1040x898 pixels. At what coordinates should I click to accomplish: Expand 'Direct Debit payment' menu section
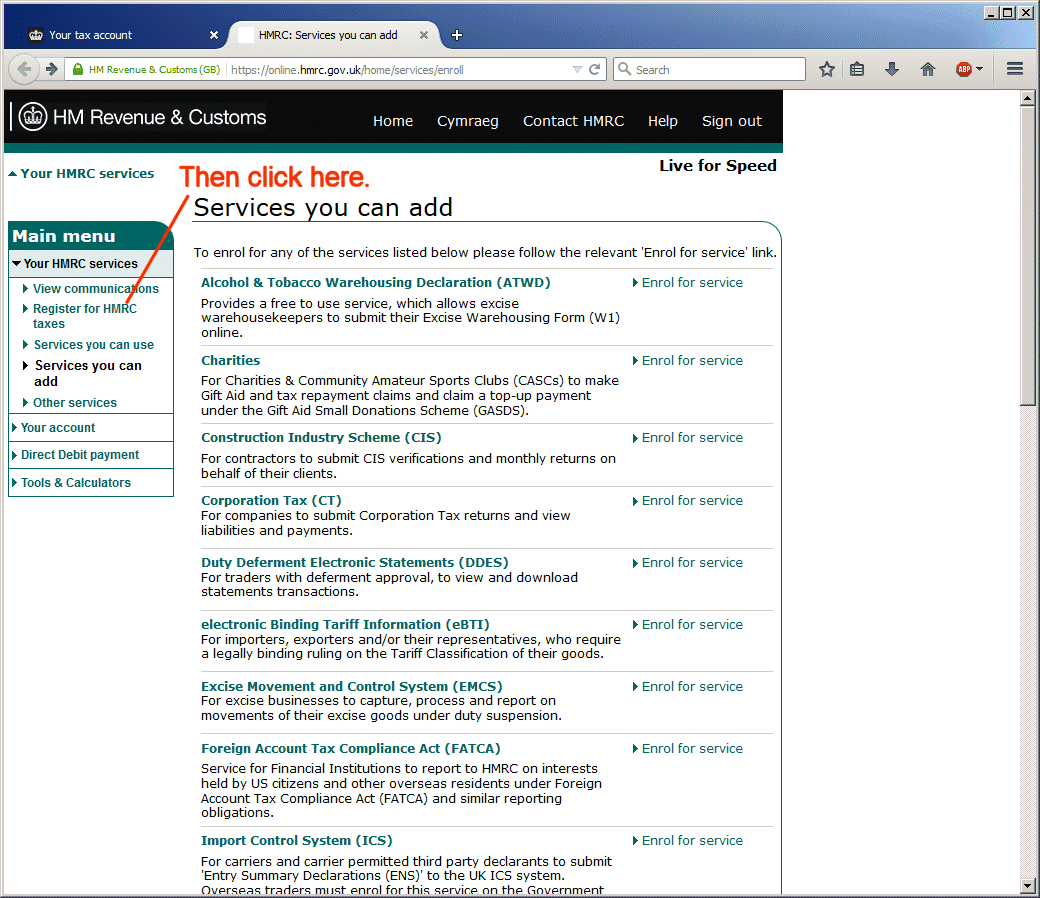91,455
